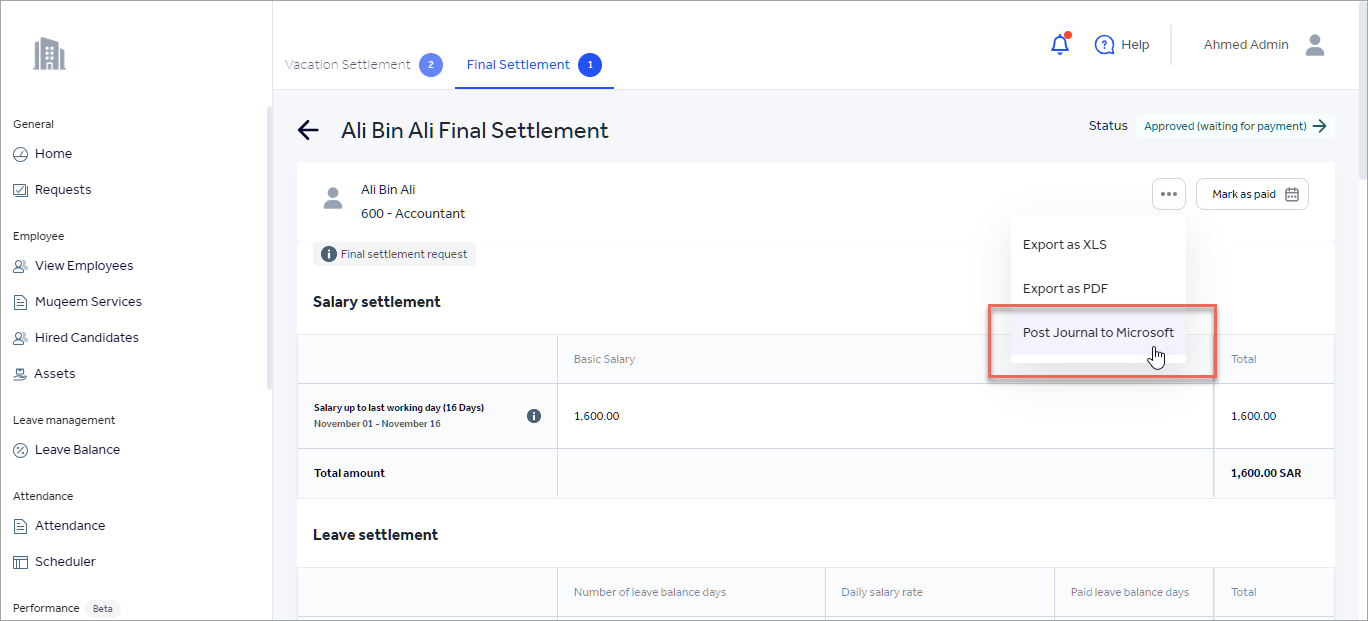Select the Final Settlement tab
The height and width of the screenshot is (621, 1368).
[x=518, y=65]
